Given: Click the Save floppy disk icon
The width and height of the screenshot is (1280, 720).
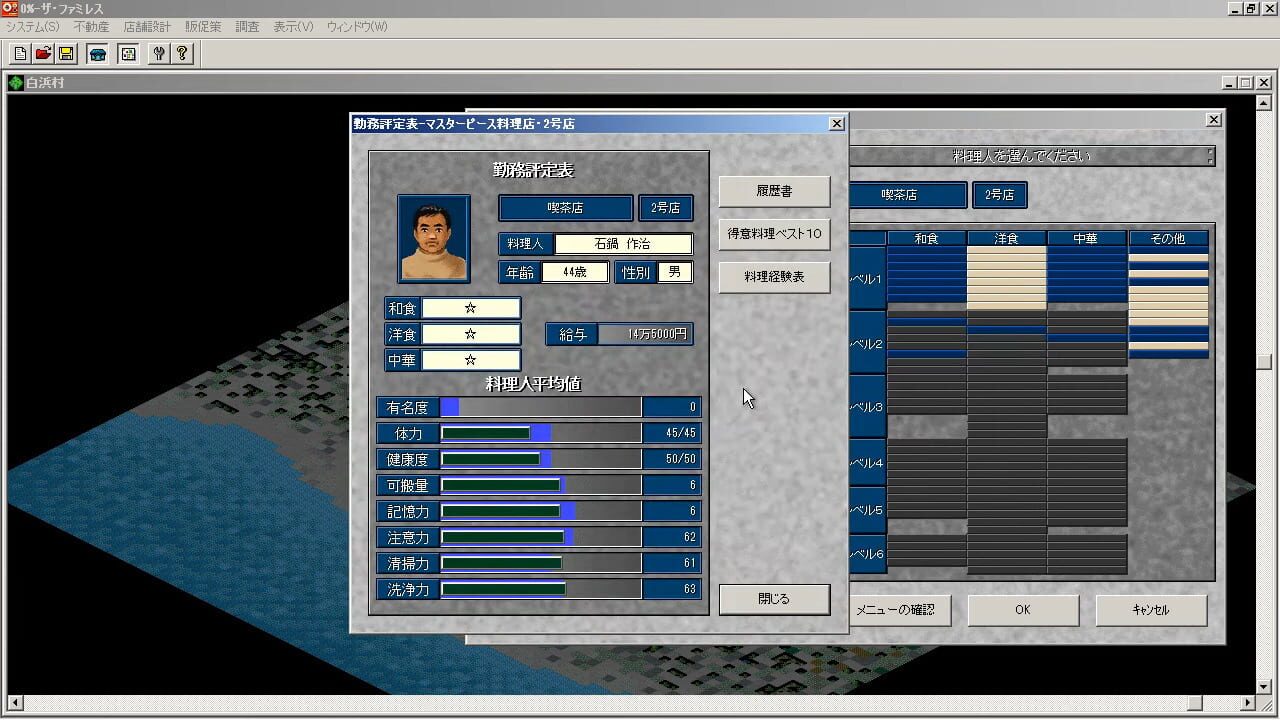Looking at the screenshot, I should click(x=66, y=54).
